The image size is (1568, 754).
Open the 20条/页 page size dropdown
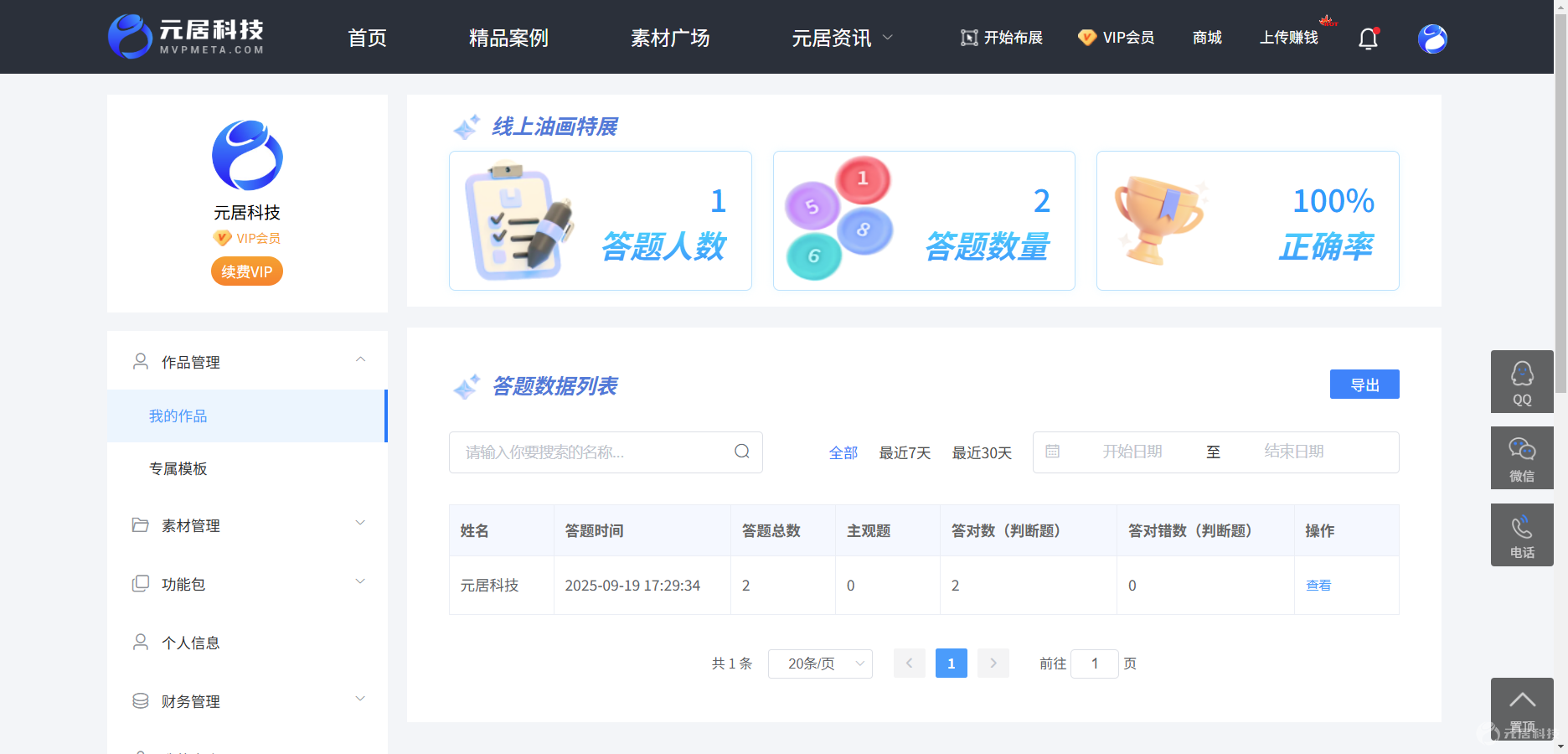pos(820,664)
